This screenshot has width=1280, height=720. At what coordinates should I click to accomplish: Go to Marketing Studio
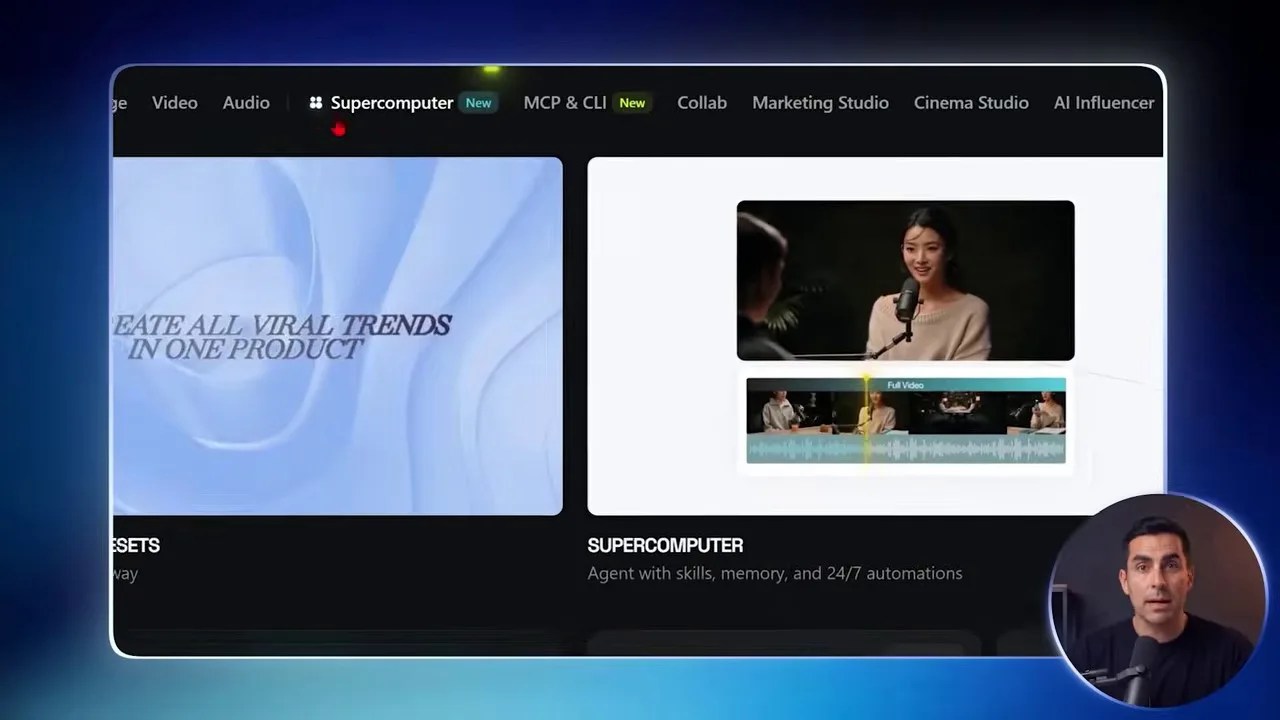click(820, 103)
